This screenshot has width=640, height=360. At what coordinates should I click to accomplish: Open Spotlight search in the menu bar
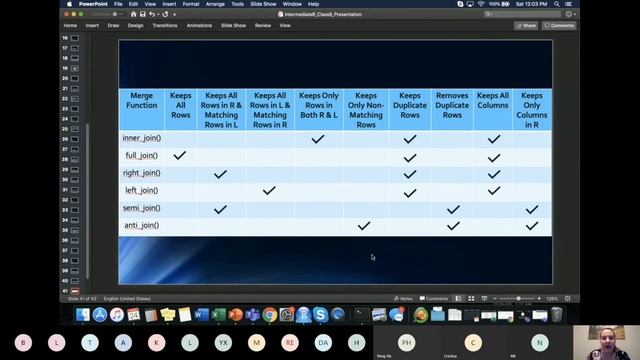point(556,4)
